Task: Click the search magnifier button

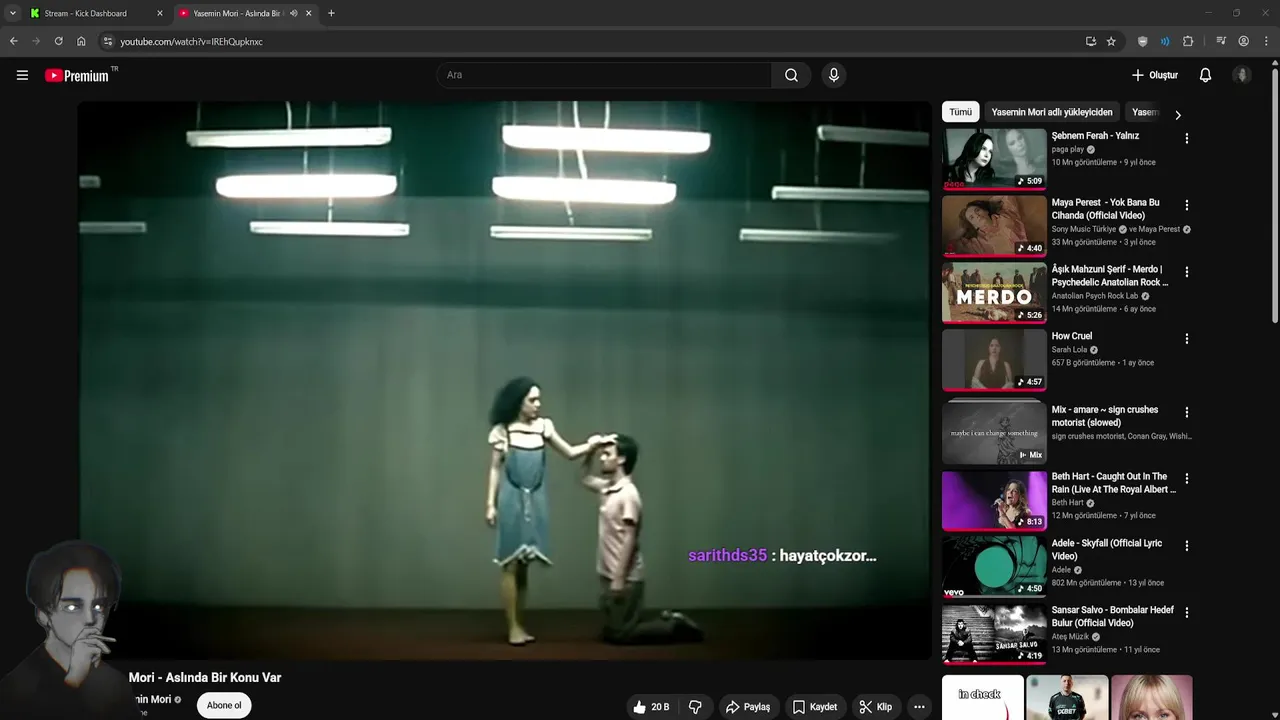Action: [791, 75]
